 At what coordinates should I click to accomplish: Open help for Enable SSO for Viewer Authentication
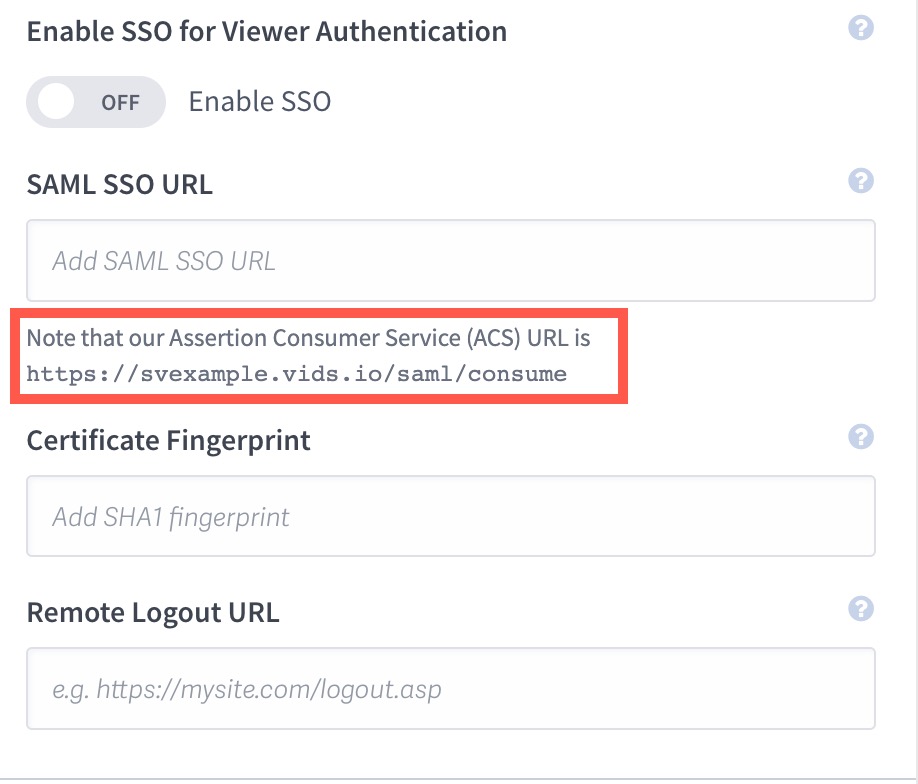coord(860,28)
